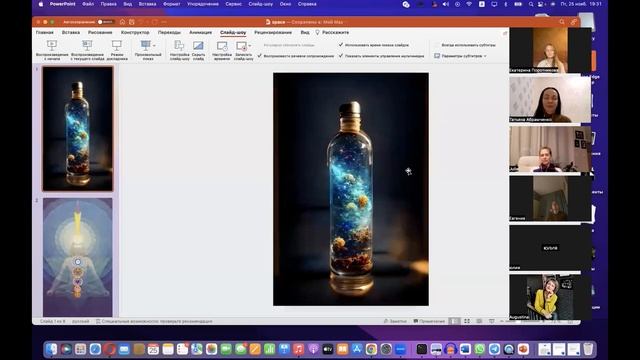Open the Apple menu
Image resolution: width=640 pixels, height=360 pixels.
point(41,4)
